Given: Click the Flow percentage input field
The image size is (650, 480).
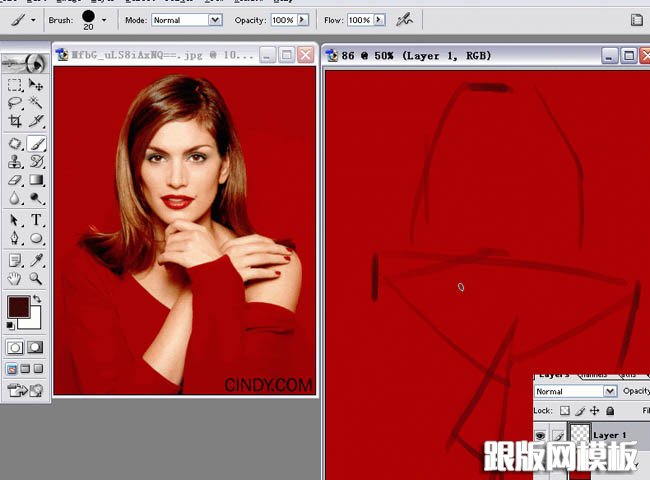Looking at the screenshot, I should coord(358,20).
